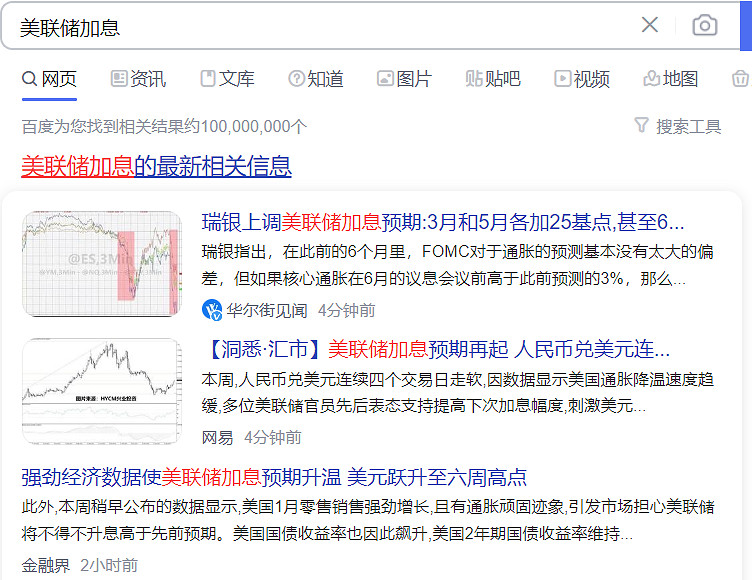Click the document icon on the 文库 tab
This screenshot has height=580, width=752.
[x=208, y=78]
